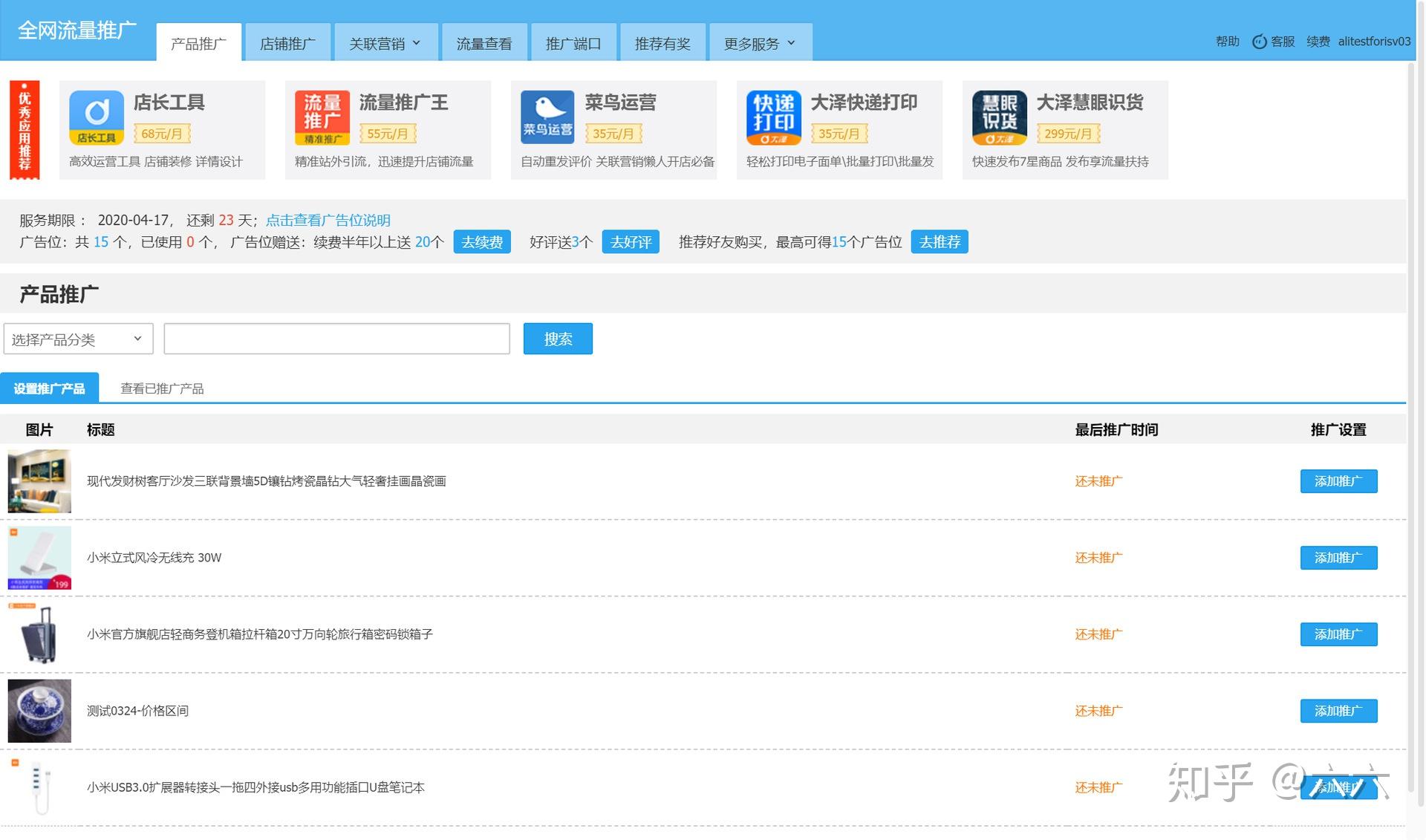This screenshot has width=1426, height=840.
Task: Click the 续费 link in header
Action: tap(1318, 42)
